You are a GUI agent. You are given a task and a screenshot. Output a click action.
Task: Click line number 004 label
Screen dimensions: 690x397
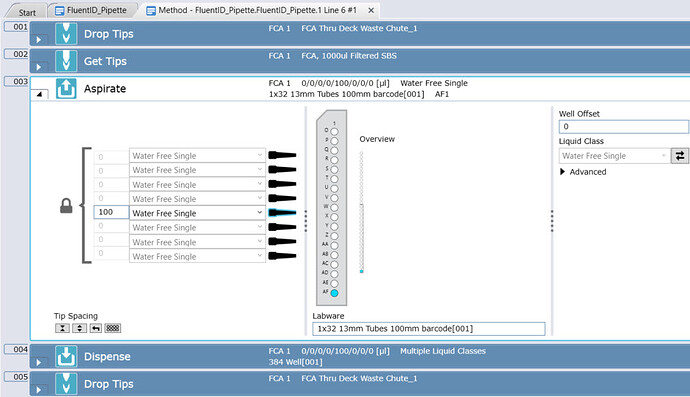point(16,349)
